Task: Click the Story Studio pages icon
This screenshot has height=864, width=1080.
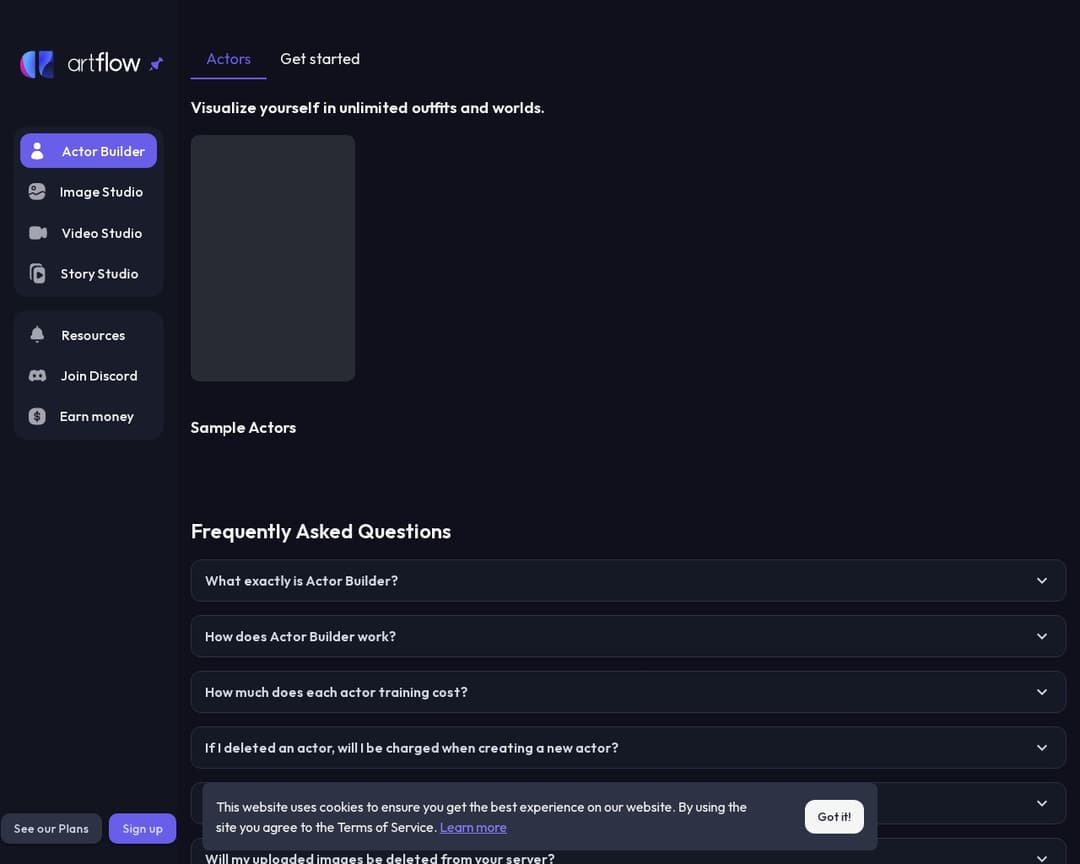Action: click(38, 274)
